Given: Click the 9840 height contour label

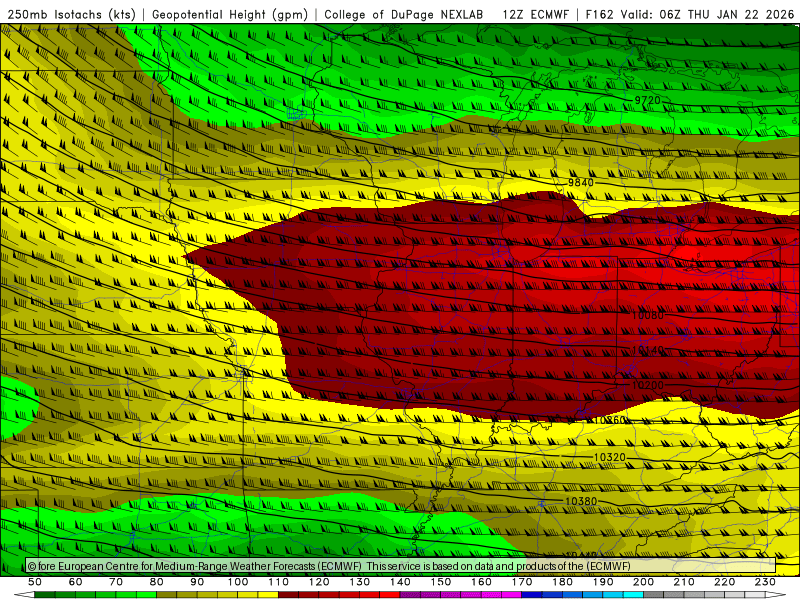Looking at the screenshot, I should pos(581,183).
